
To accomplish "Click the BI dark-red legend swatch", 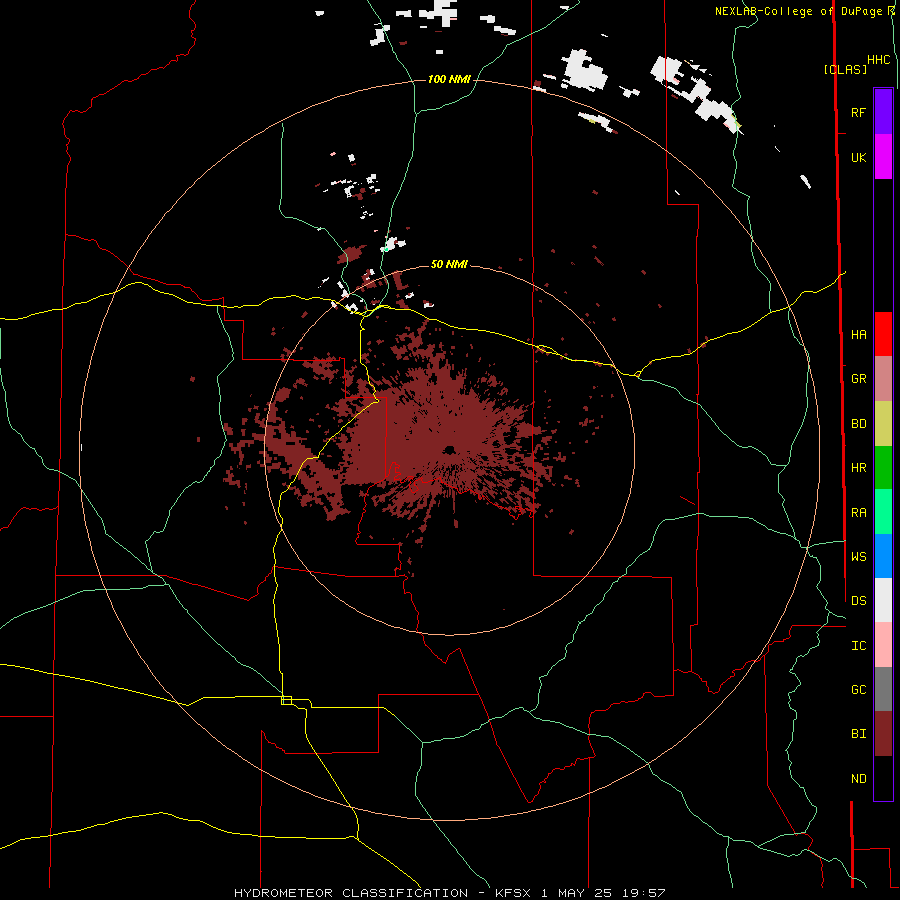I will [x=883, y=734].
